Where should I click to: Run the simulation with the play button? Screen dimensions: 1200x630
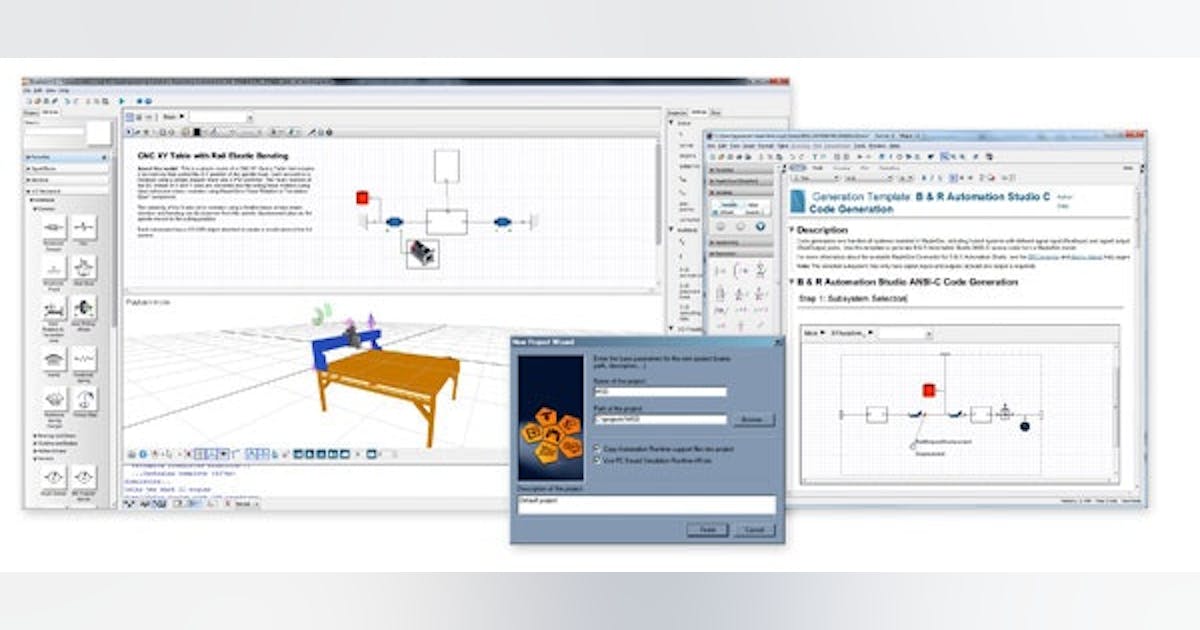tap(122, 100)
